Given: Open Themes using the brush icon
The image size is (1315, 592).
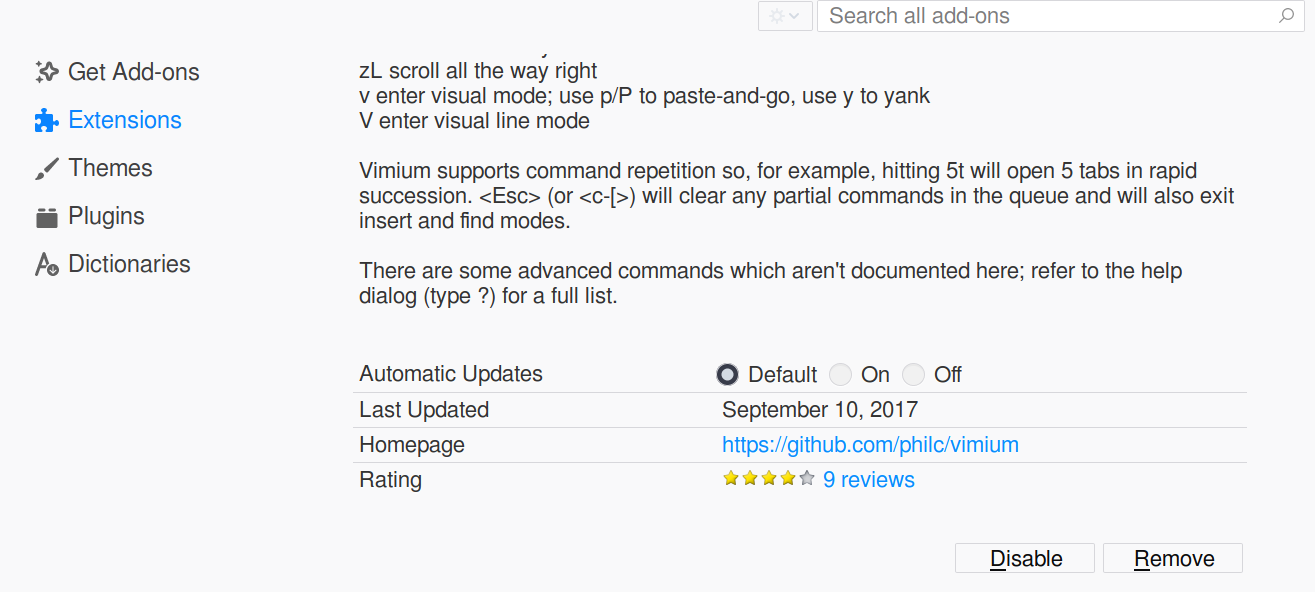Looking at the screenshot, I should (45, 167).
